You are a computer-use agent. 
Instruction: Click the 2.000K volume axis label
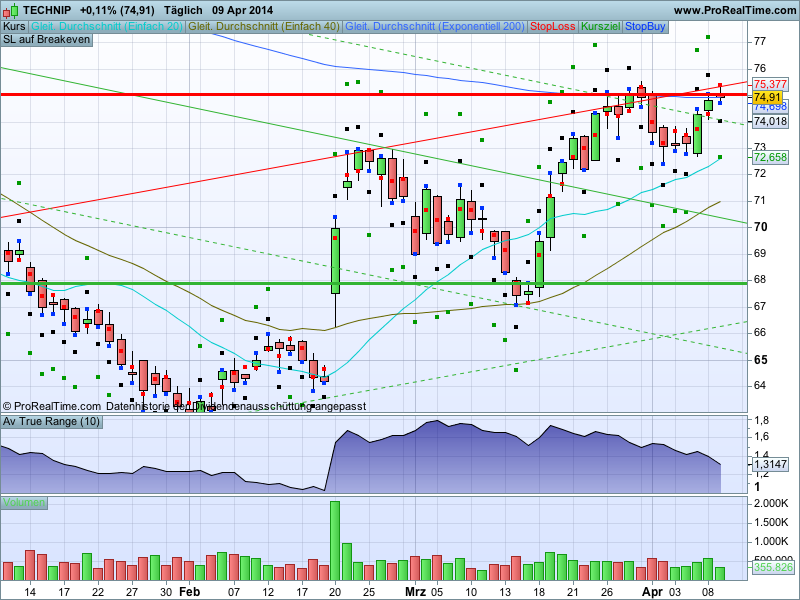(771, 504)
